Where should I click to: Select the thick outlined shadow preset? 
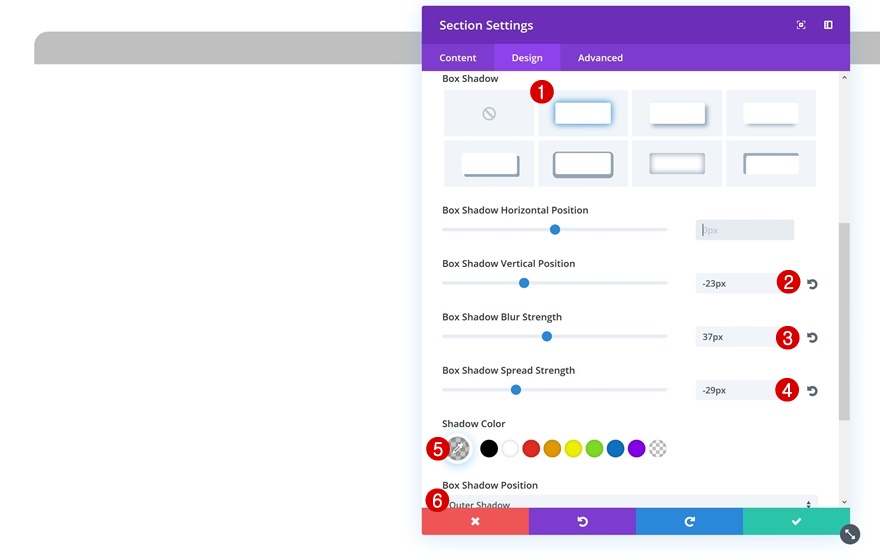(x=583, y=164)
